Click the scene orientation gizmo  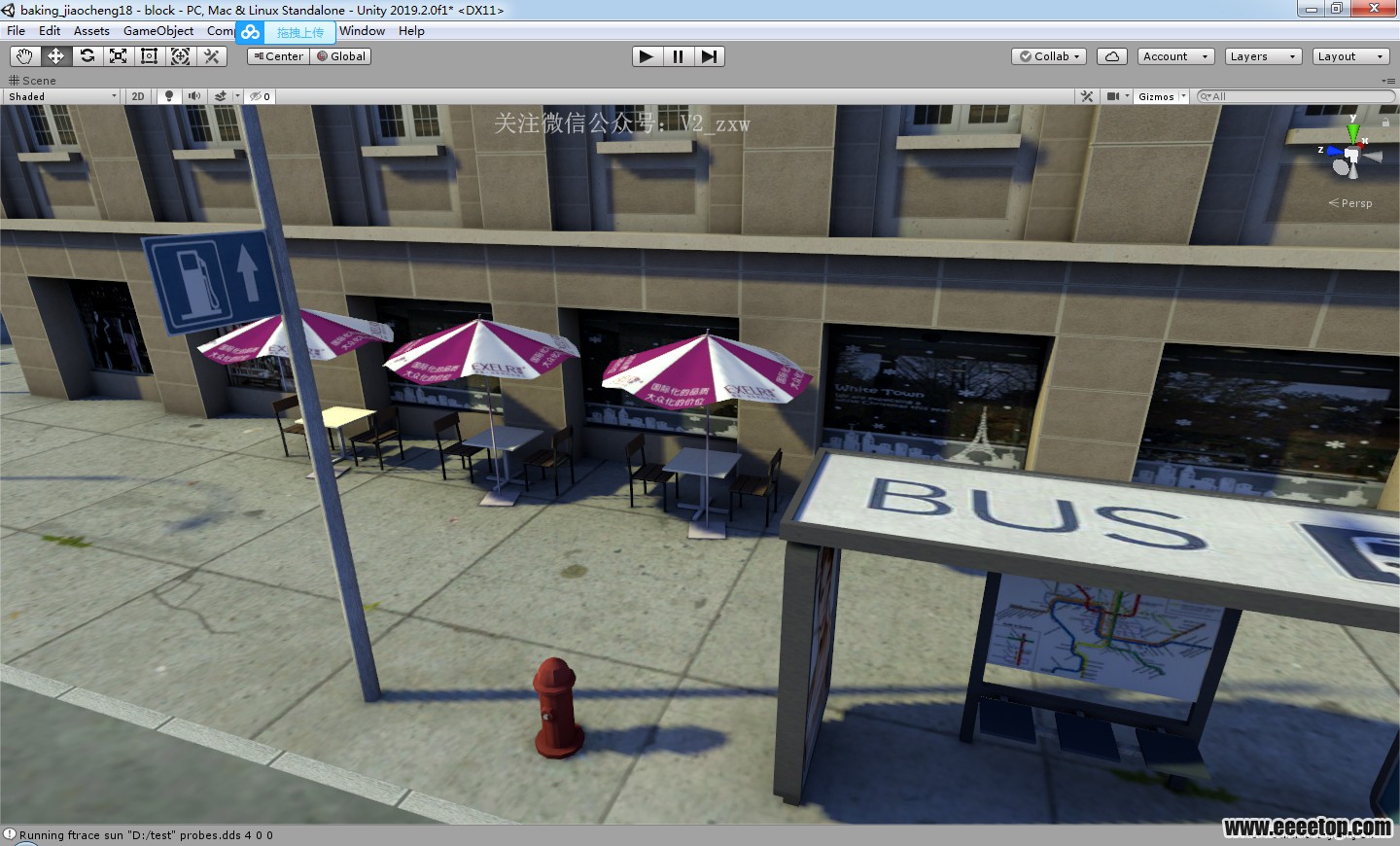(1349, 156)
